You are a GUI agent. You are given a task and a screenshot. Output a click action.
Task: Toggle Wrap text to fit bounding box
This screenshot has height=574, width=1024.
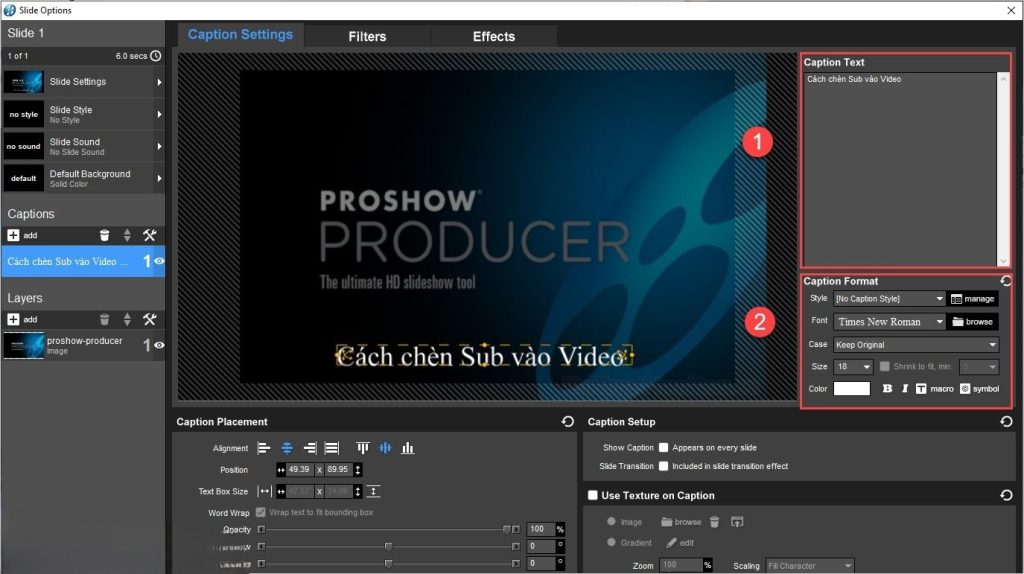tap(261, 513)
